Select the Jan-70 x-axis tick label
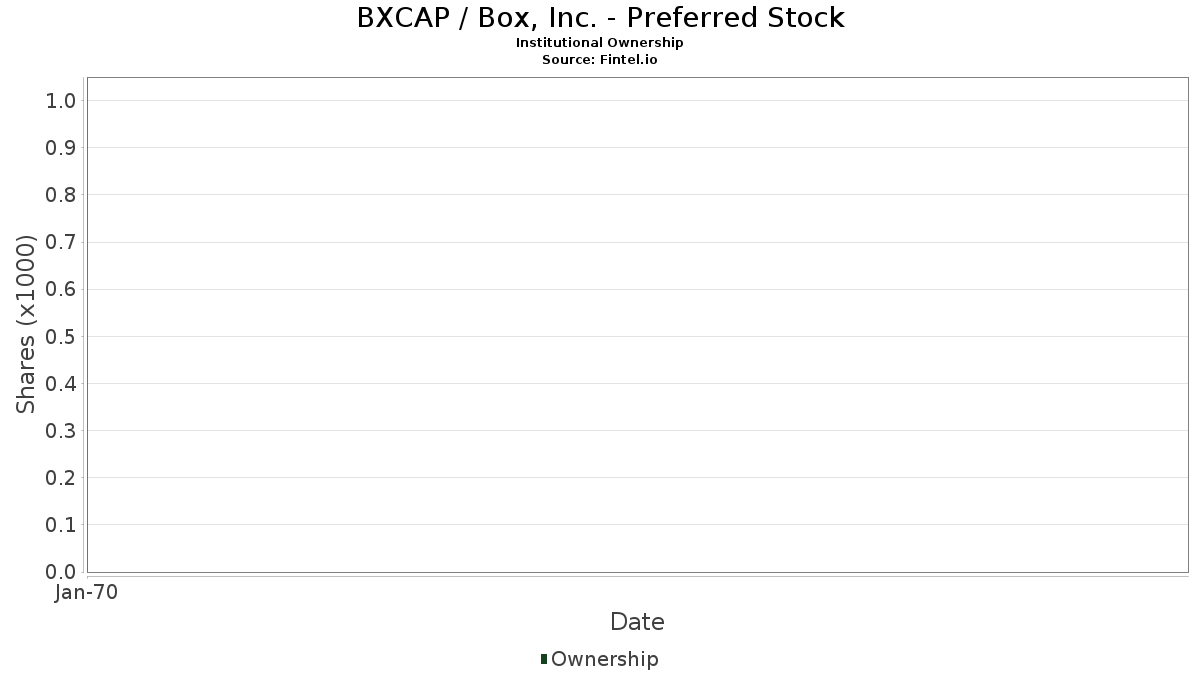Image resolution: width=1200 pixels, height=675 pixels. tap(87, 593)
